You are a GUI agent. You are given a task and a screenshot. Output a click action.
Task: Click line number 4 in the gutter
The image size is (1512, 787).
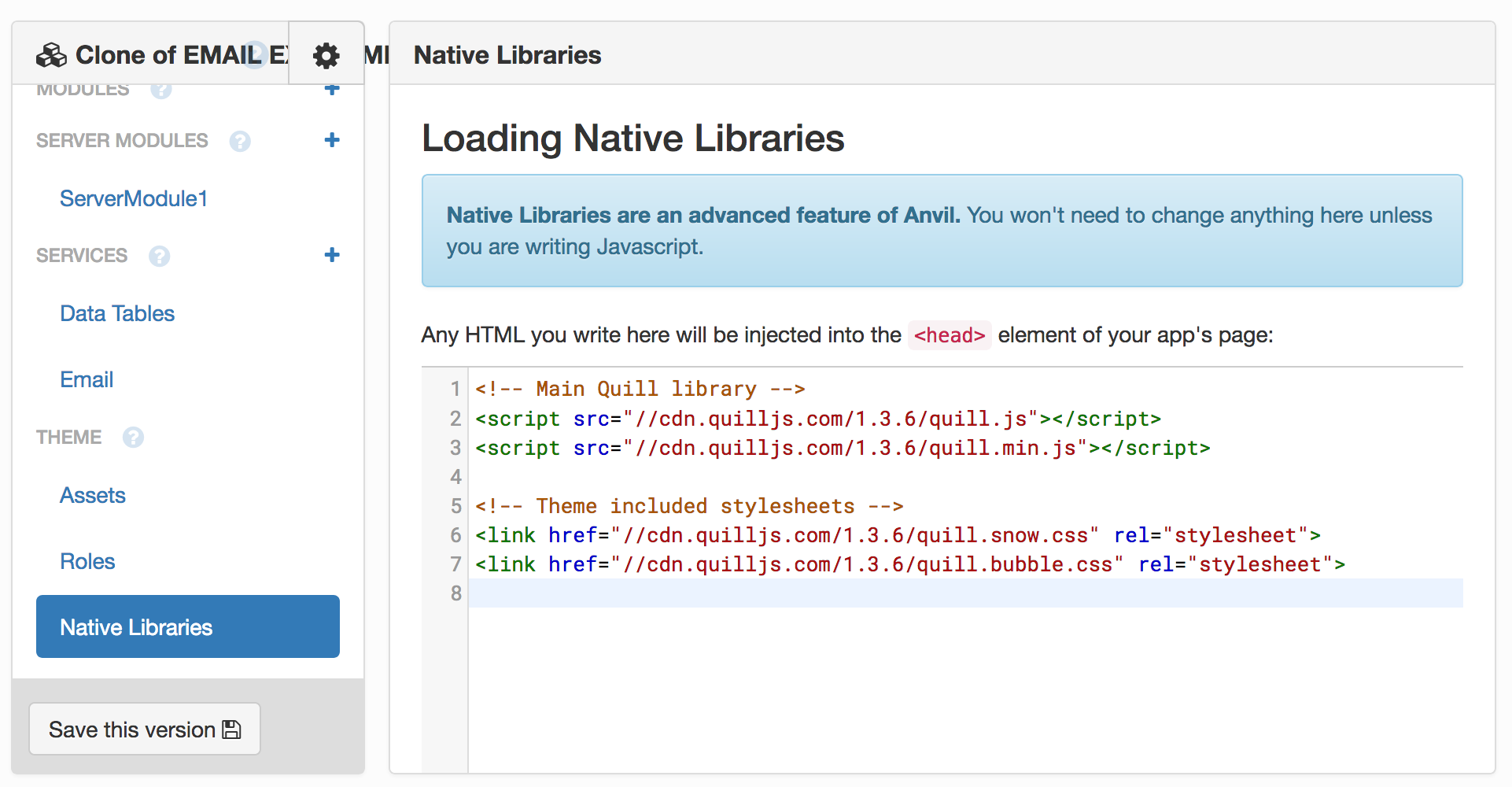[455, 477]
